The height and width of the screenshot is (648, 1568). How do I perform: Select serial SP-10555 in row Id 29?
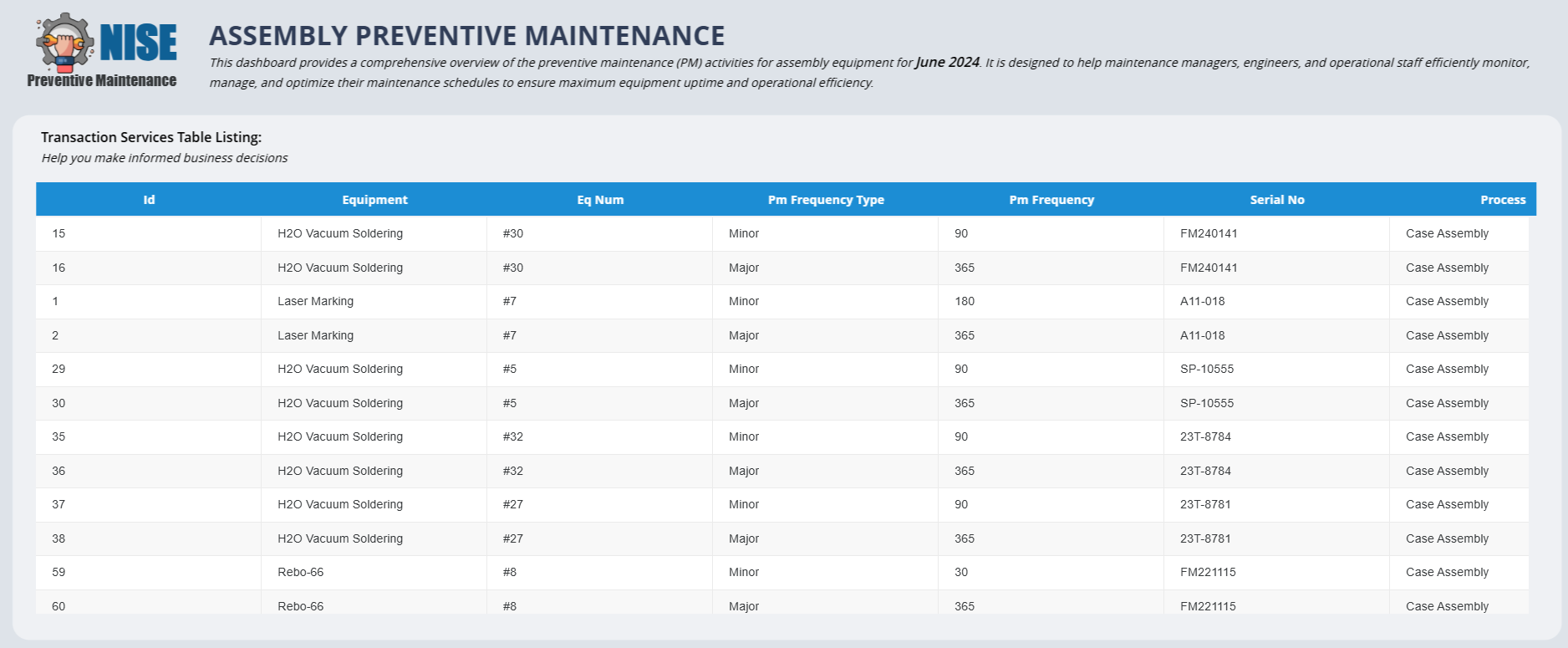1207,369
